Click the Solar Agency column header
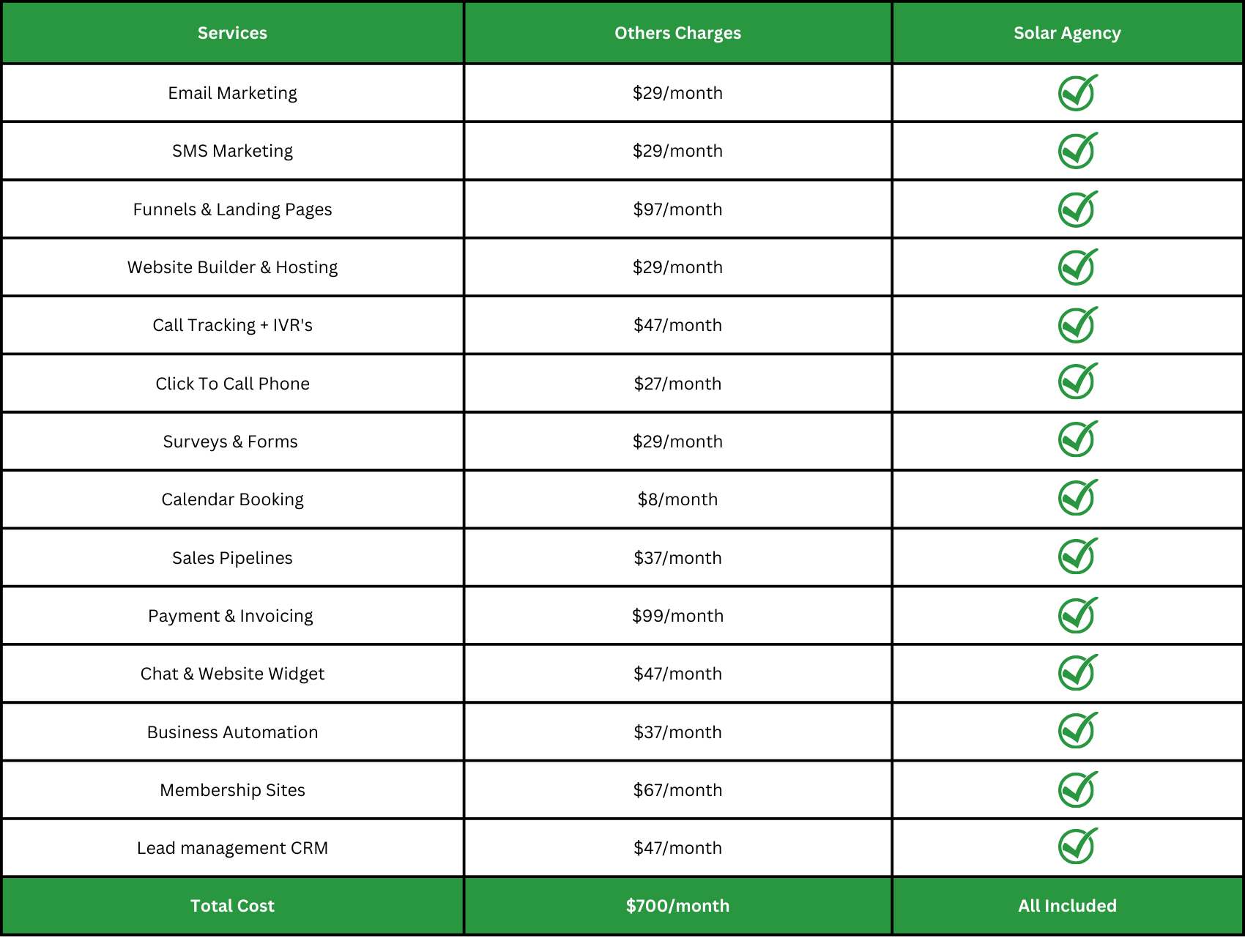This screenshot has width=1245, height=952. 1067,33
